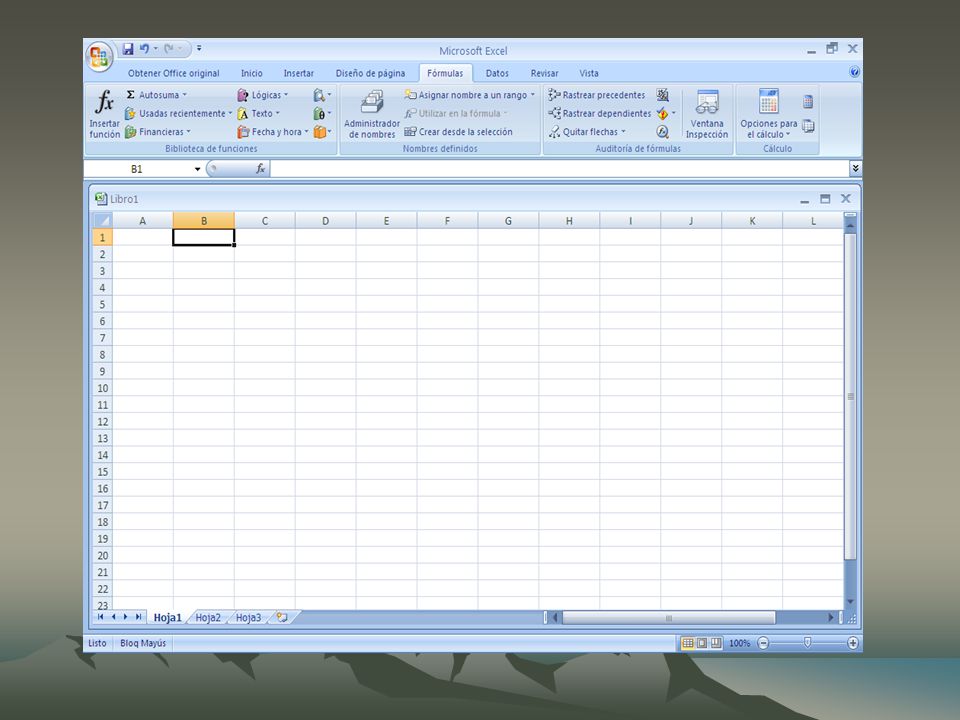Go to the first sheet arrow
The height and width of the screenshot is (720, 960).
100,617
